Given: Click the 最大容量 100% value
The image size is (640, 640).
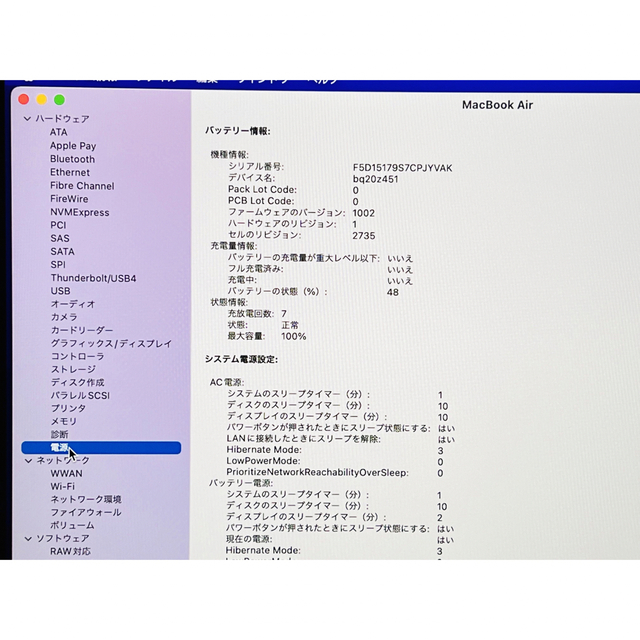Looking at the screenshot, I should pos(293,336).
